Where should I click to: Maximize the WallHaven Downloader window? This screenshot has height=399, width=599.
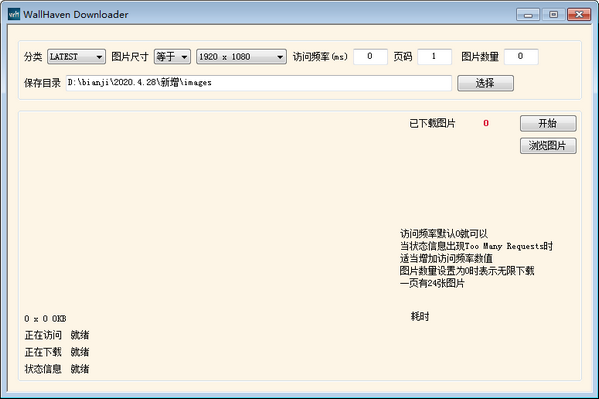click(x=553, y=15)
